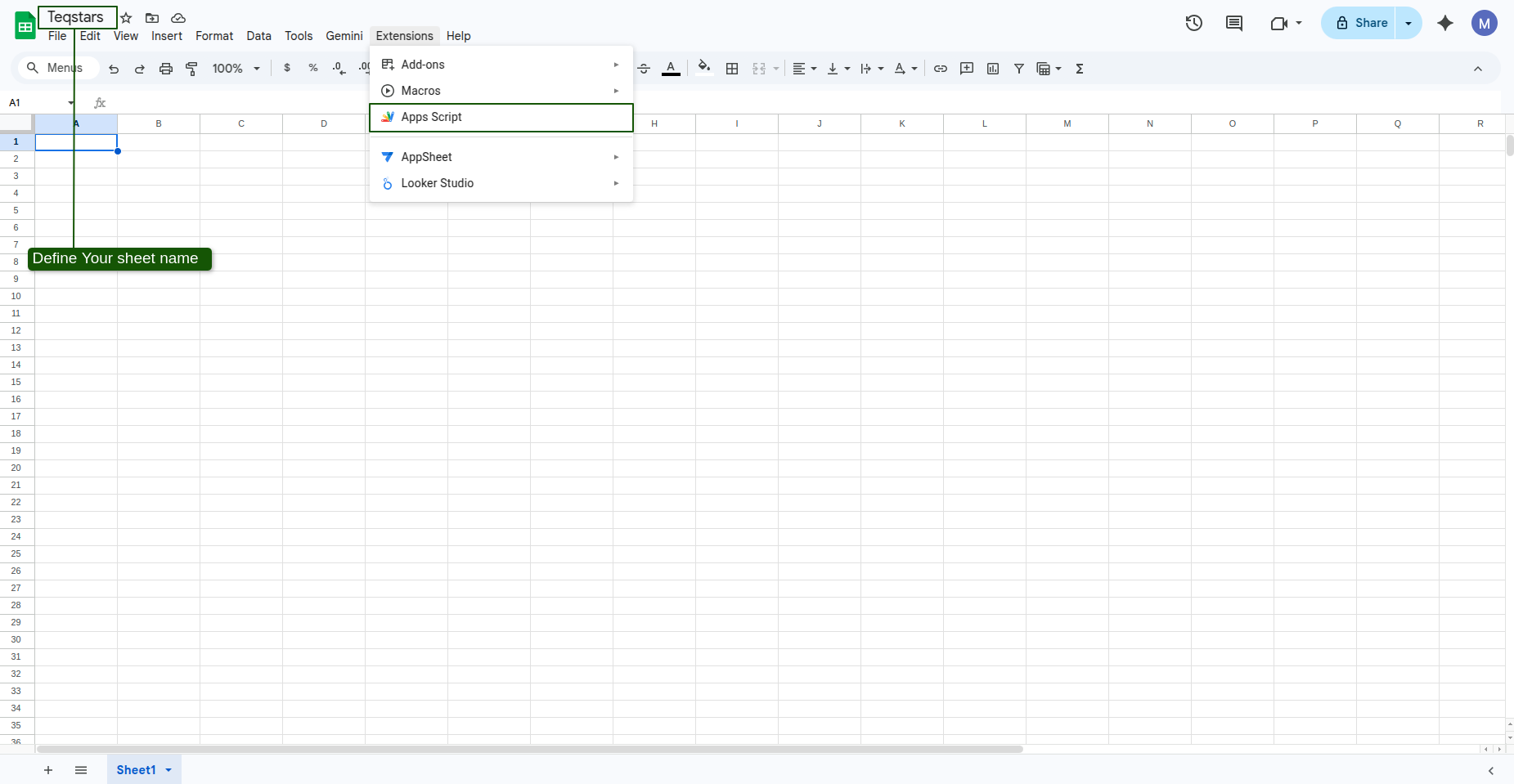Click the Teqstars document title
This screenshot has height=784, width=1514.
tap(76, 17)
